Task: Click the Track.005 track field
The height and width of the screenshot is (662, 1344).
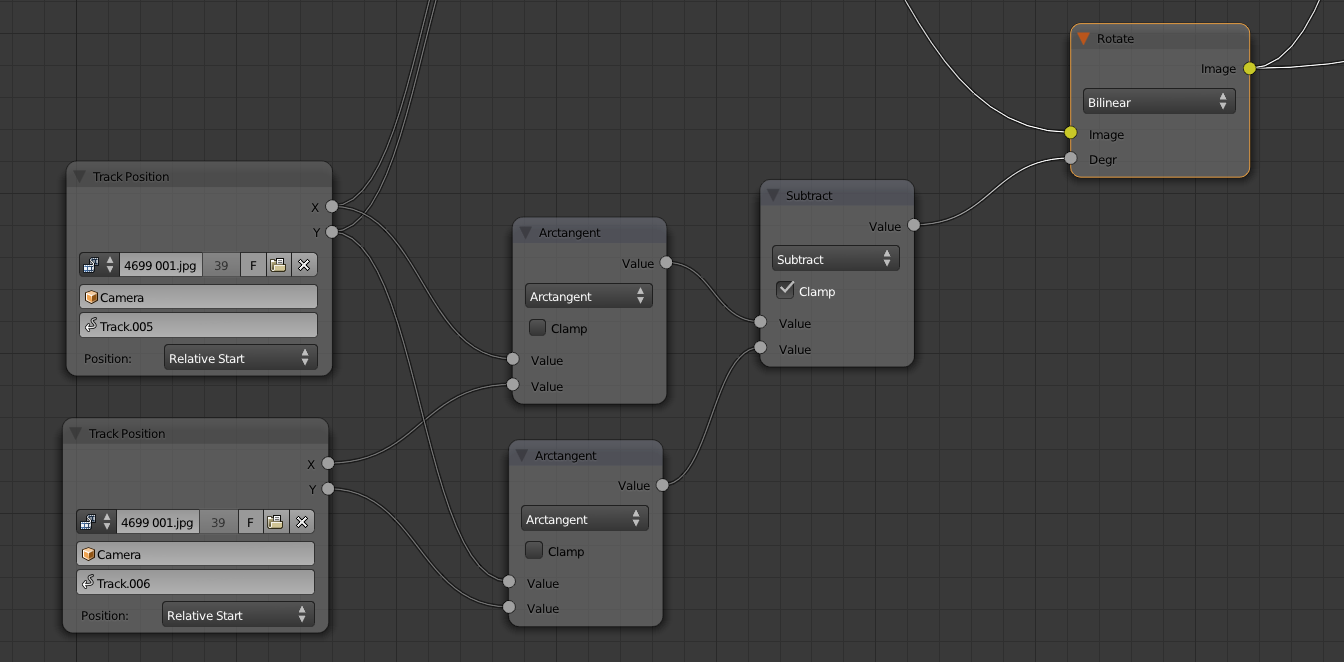Action: click(198, 326)
